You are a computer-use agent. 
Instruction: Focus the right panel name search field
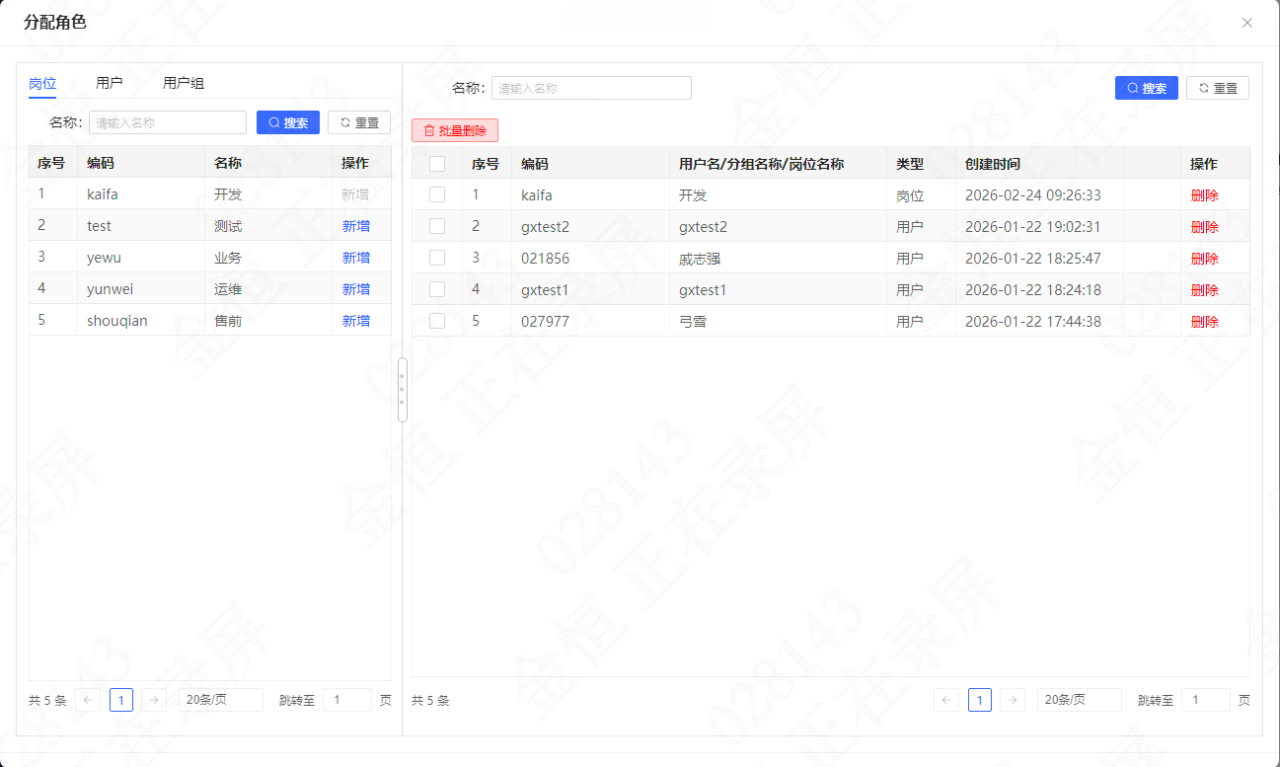pos(591,88)
